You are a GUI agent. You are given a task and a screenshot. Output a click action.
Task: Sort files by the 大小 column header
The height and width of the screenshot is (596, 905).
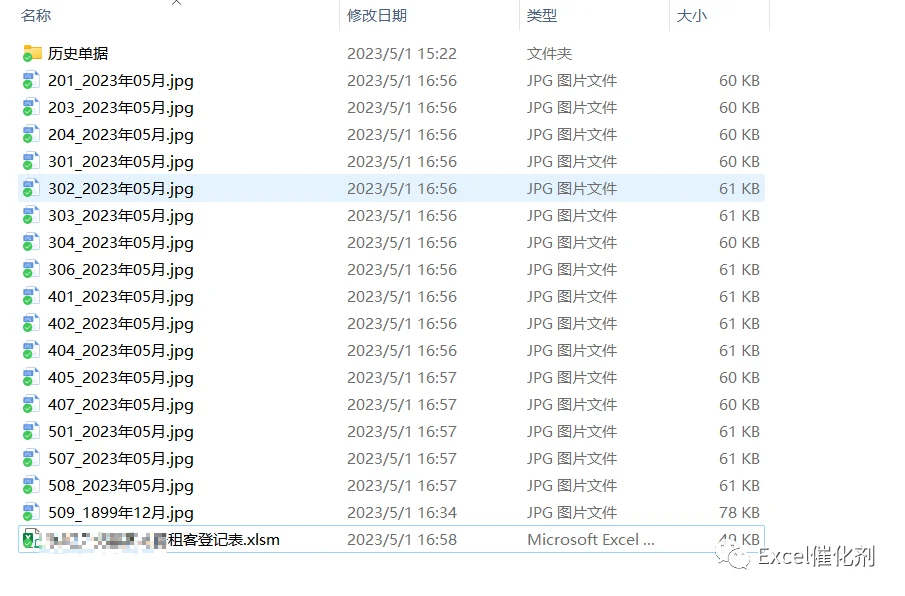click(691, 16)
